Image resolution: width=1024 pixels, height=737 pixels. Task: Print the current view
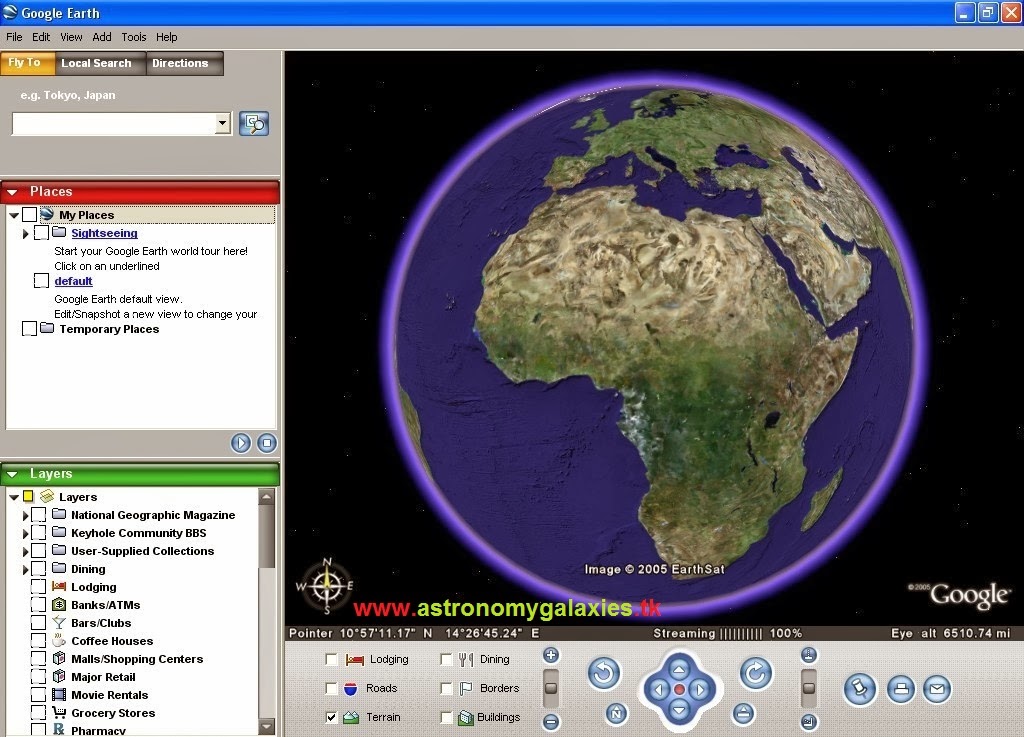tap(901, 689)
